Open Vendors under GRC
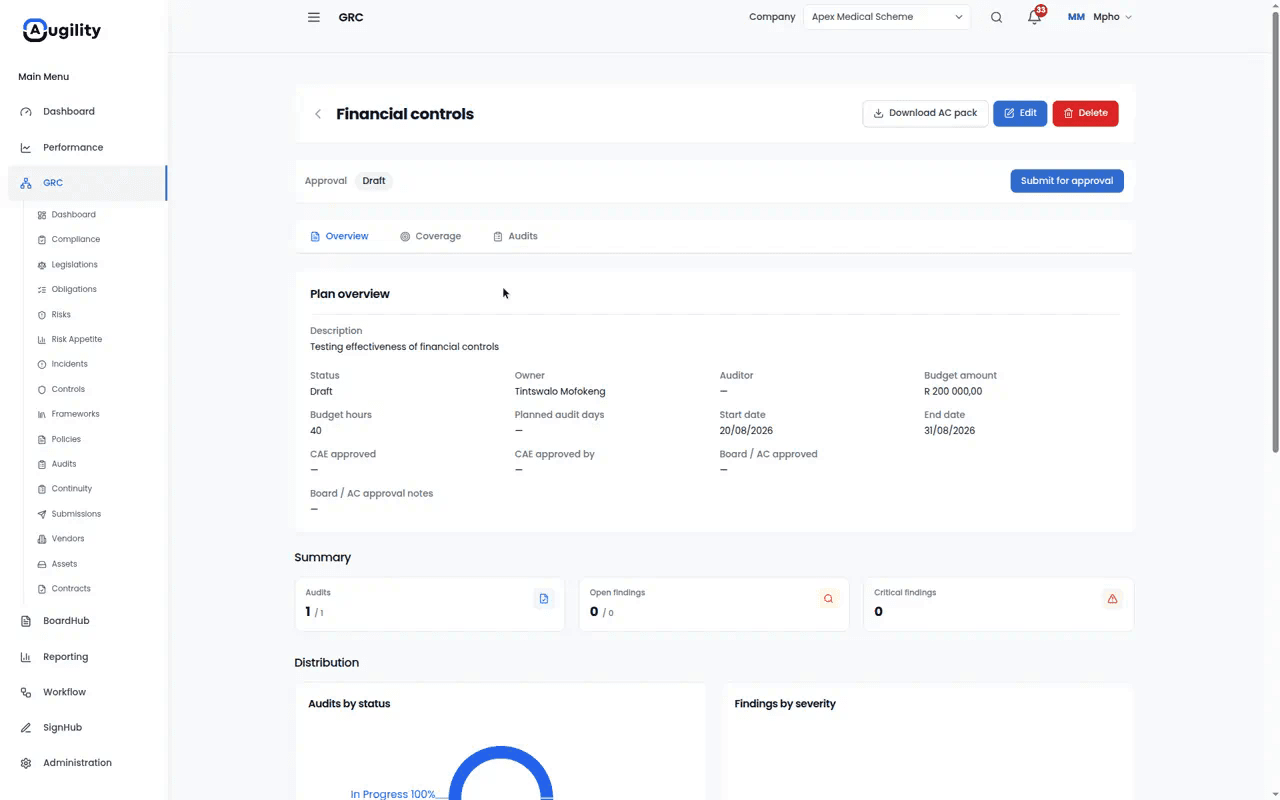Viewport: 1280px width, 800px height. (68, 539)
